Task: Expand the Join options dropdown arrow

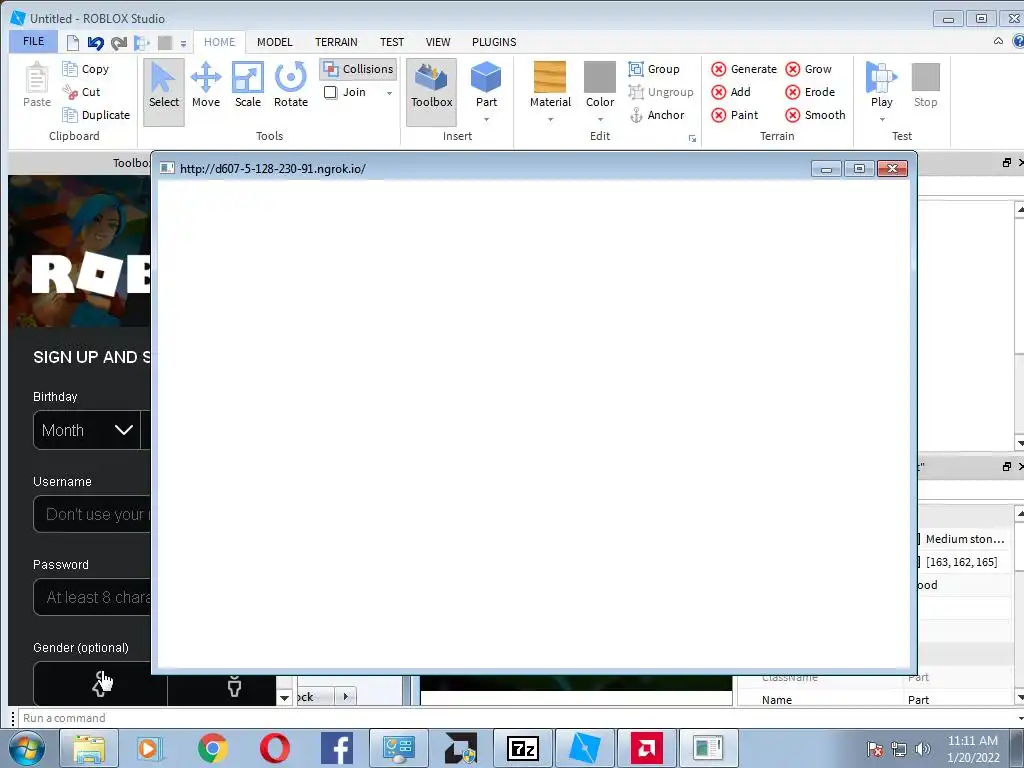Action: 389,93
